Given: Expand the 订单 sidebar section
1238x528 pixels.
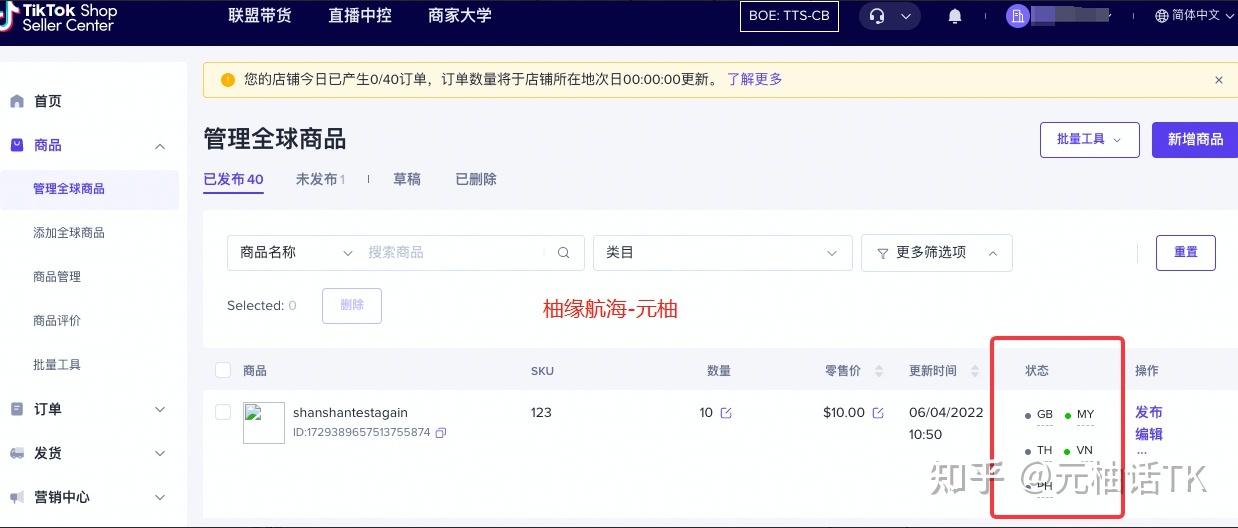Looking at the screenshot, I should (x=160, y=409).
